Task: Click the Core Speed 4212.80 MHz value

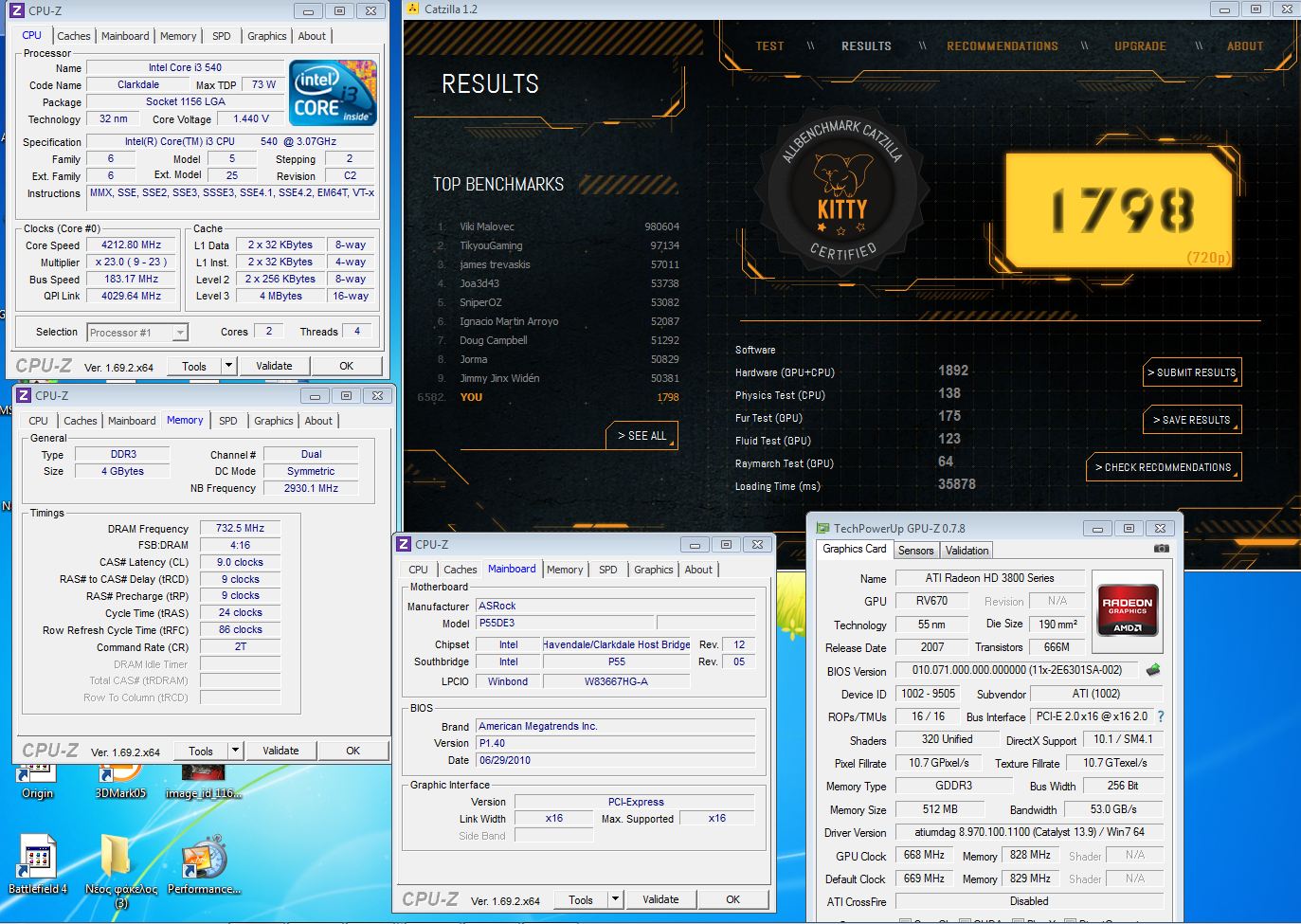Action: 131,245
